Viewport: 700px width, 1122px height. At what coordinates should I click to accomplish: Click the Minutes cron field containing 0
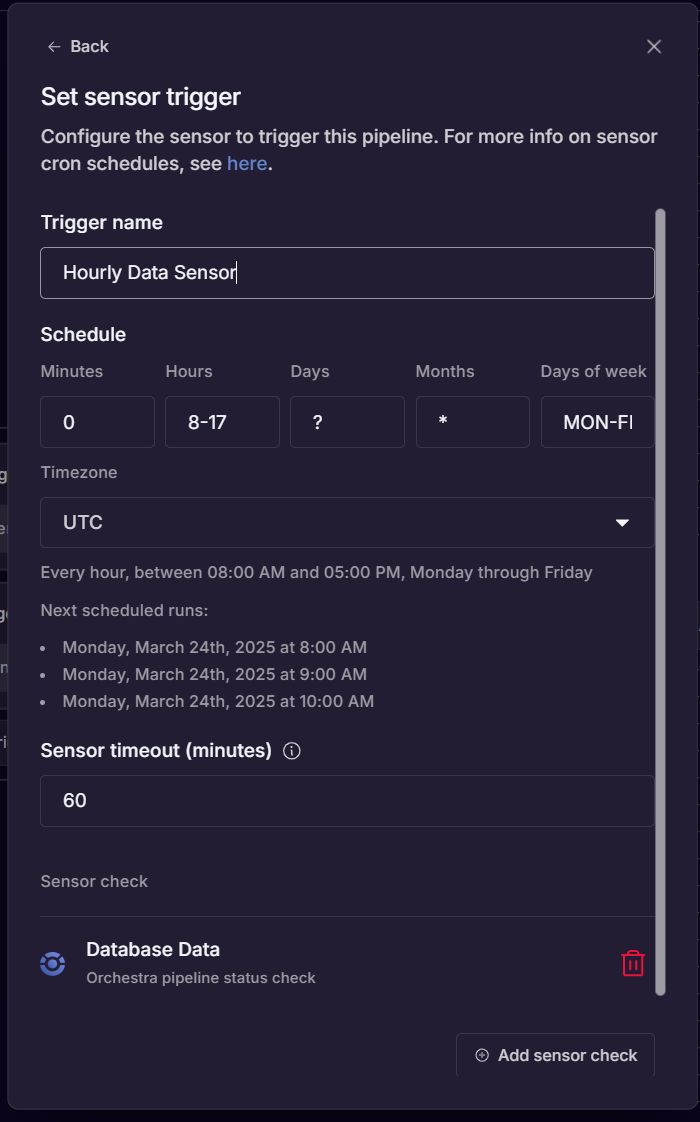click(97, 422)
